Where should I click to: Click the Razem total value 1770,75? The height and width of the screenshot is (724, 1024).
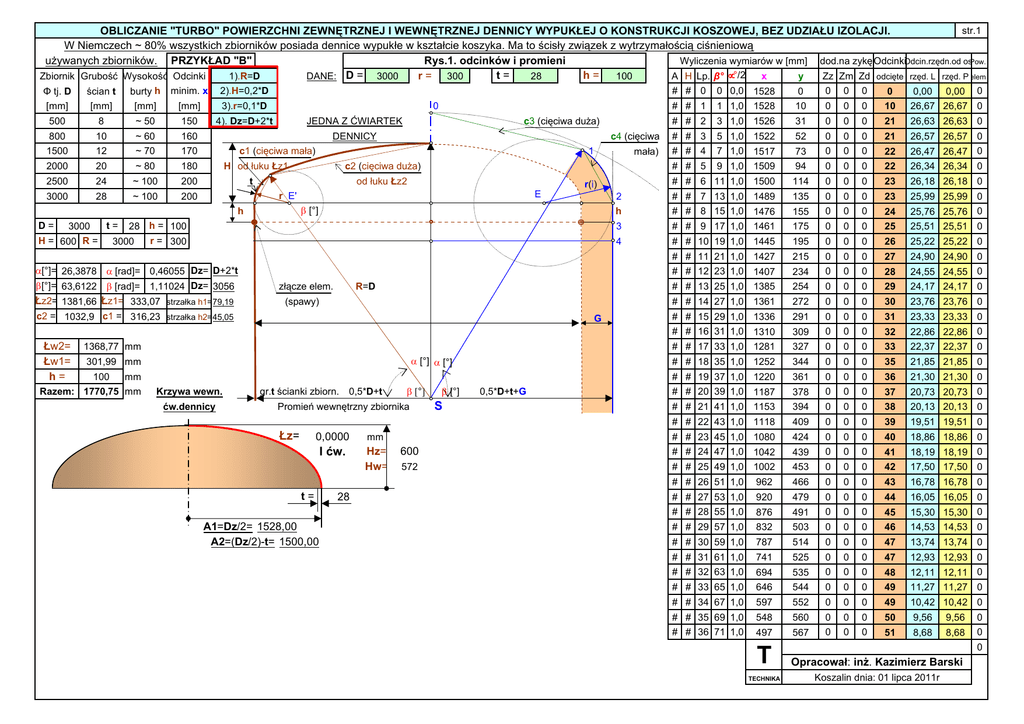tap(99, 392)
